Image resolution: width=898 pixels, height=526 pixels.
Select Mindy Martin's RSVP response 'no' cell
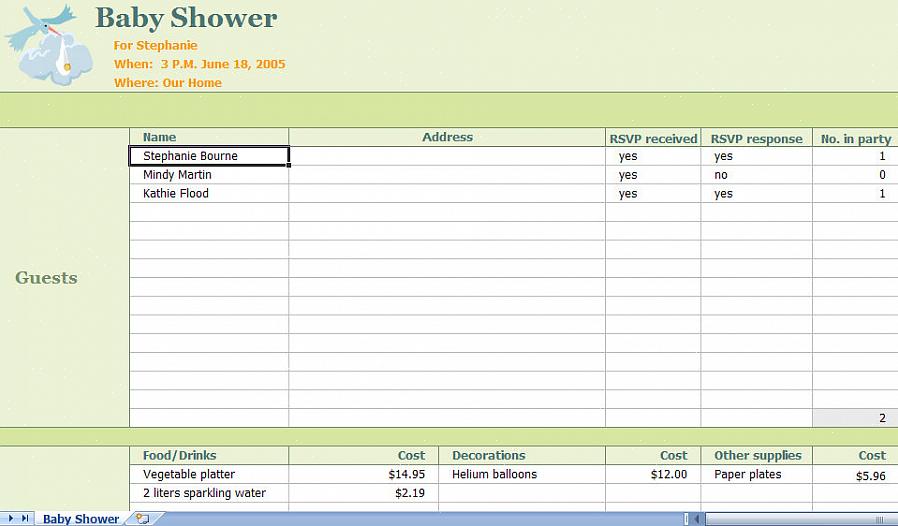[755, 175]
